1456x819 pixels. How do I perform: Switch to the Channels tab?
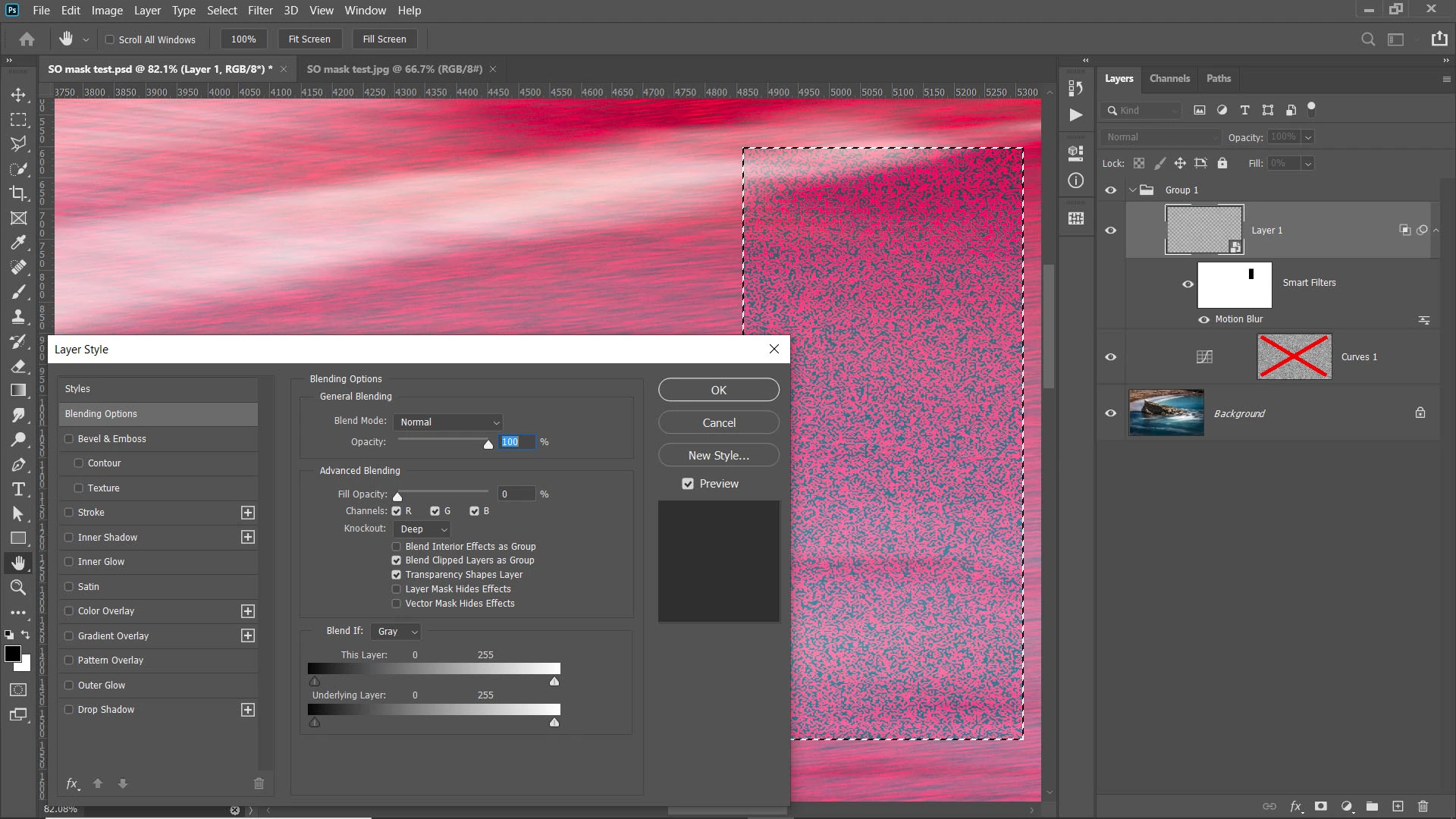click(1169, 78)
